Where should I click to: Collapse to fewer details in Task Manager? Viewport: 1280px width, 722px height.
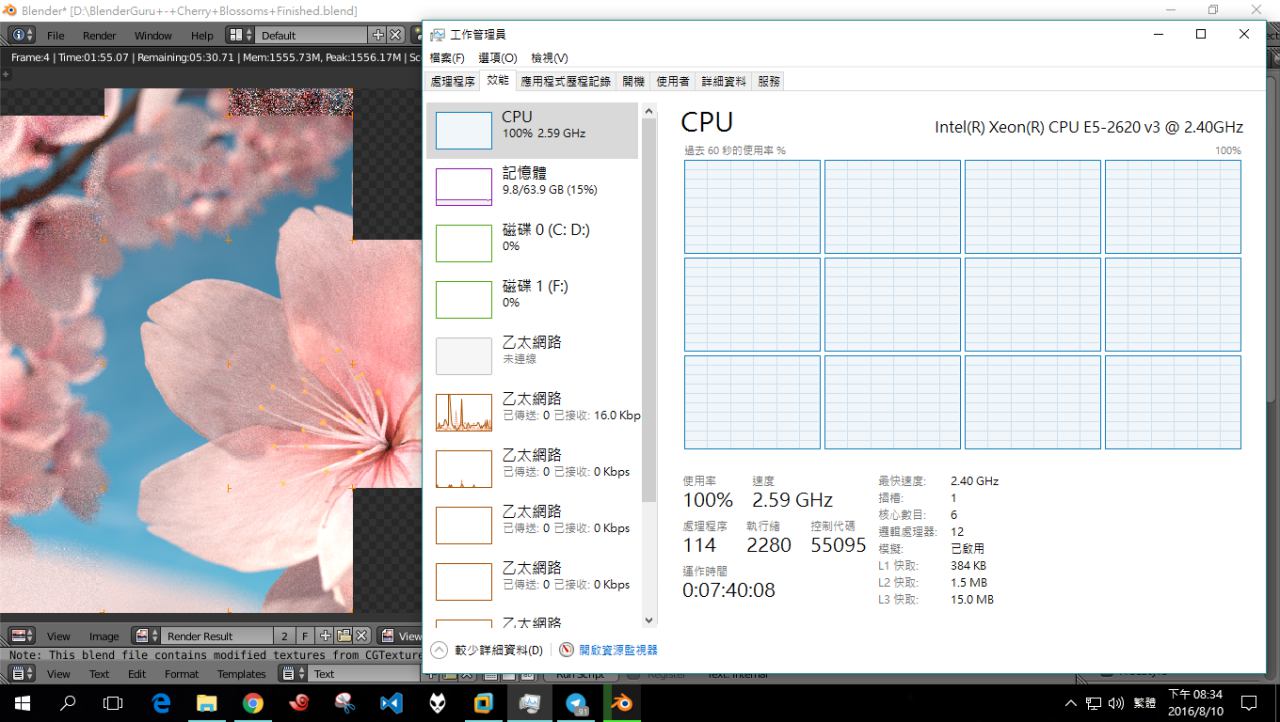[x=488, y=650]
